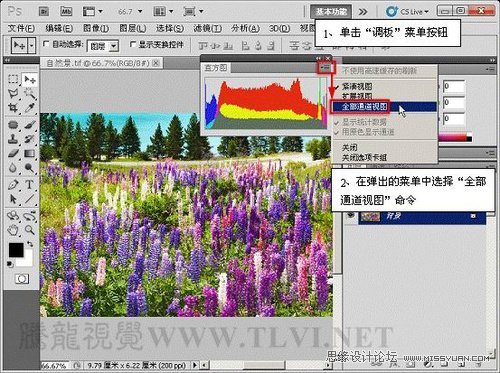Screen dimensions: 500x373
Task: Select the Brush tool
Action: 30,125
